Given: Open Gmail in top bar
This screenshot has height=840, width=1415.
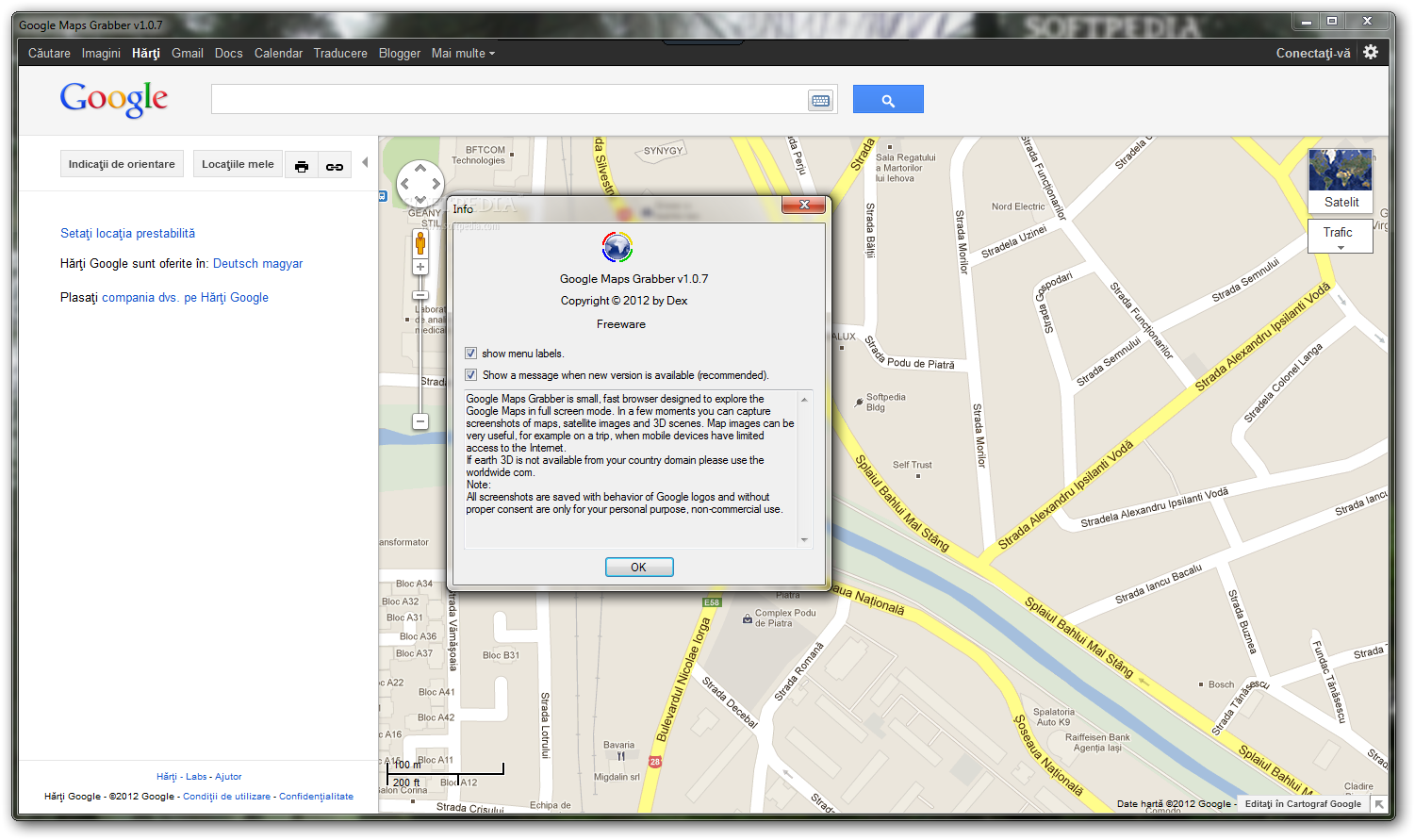Looking at the screenshot, I should pyautogui.click(x=188, y=53).
